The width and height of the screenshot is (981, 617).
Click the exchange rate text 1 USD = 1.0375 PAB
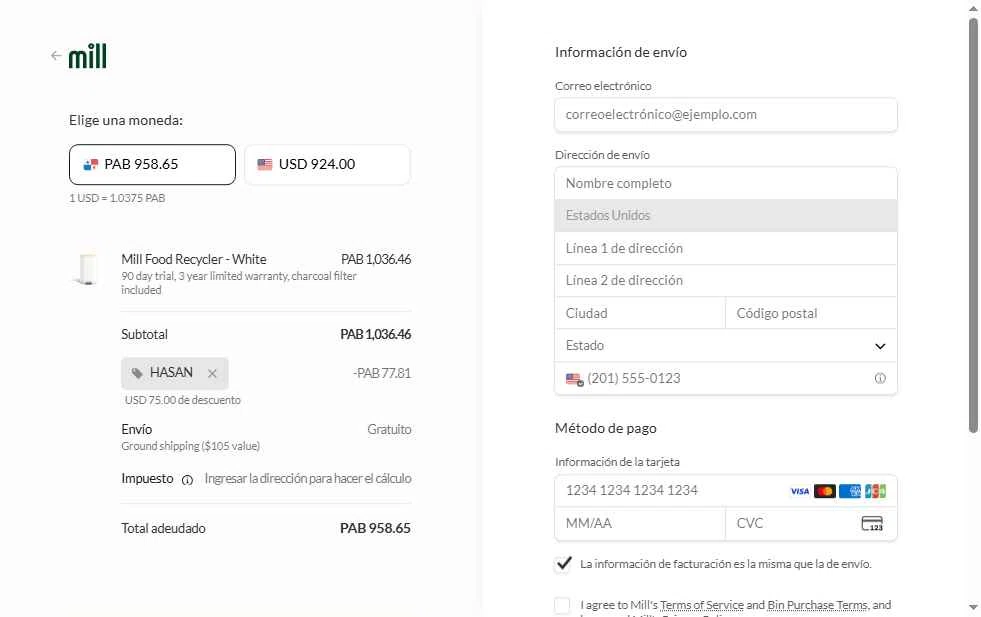[x=117, y=198]
